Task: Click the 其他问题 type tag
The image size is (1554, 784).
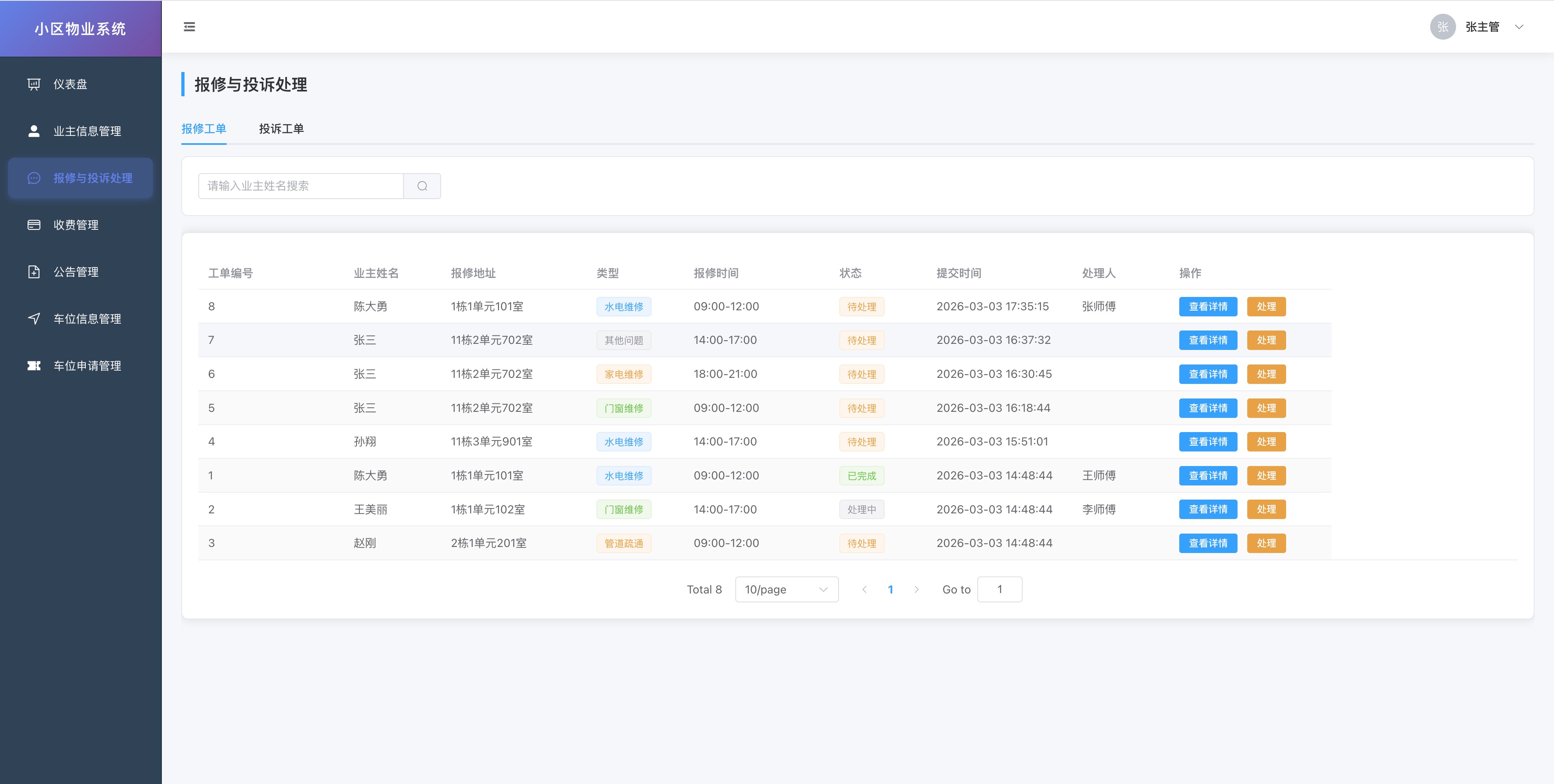Action: 624,340
